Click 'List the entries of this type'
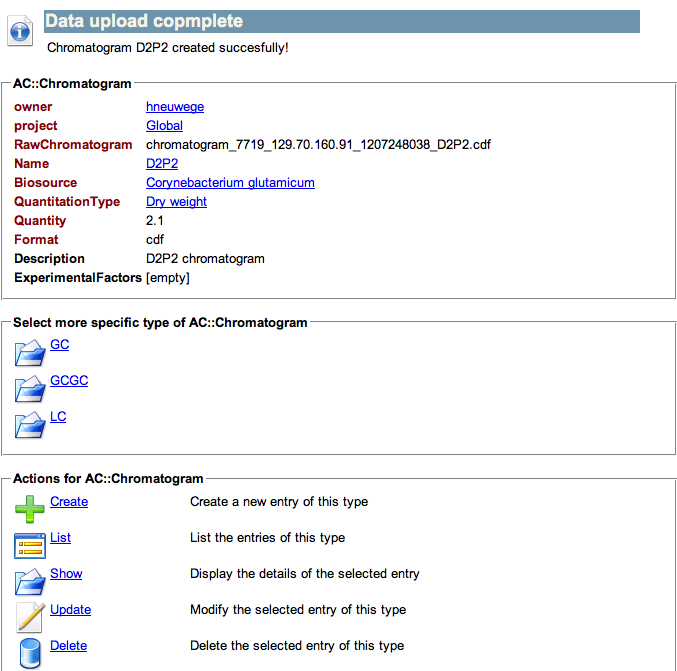 coord(267,538)
